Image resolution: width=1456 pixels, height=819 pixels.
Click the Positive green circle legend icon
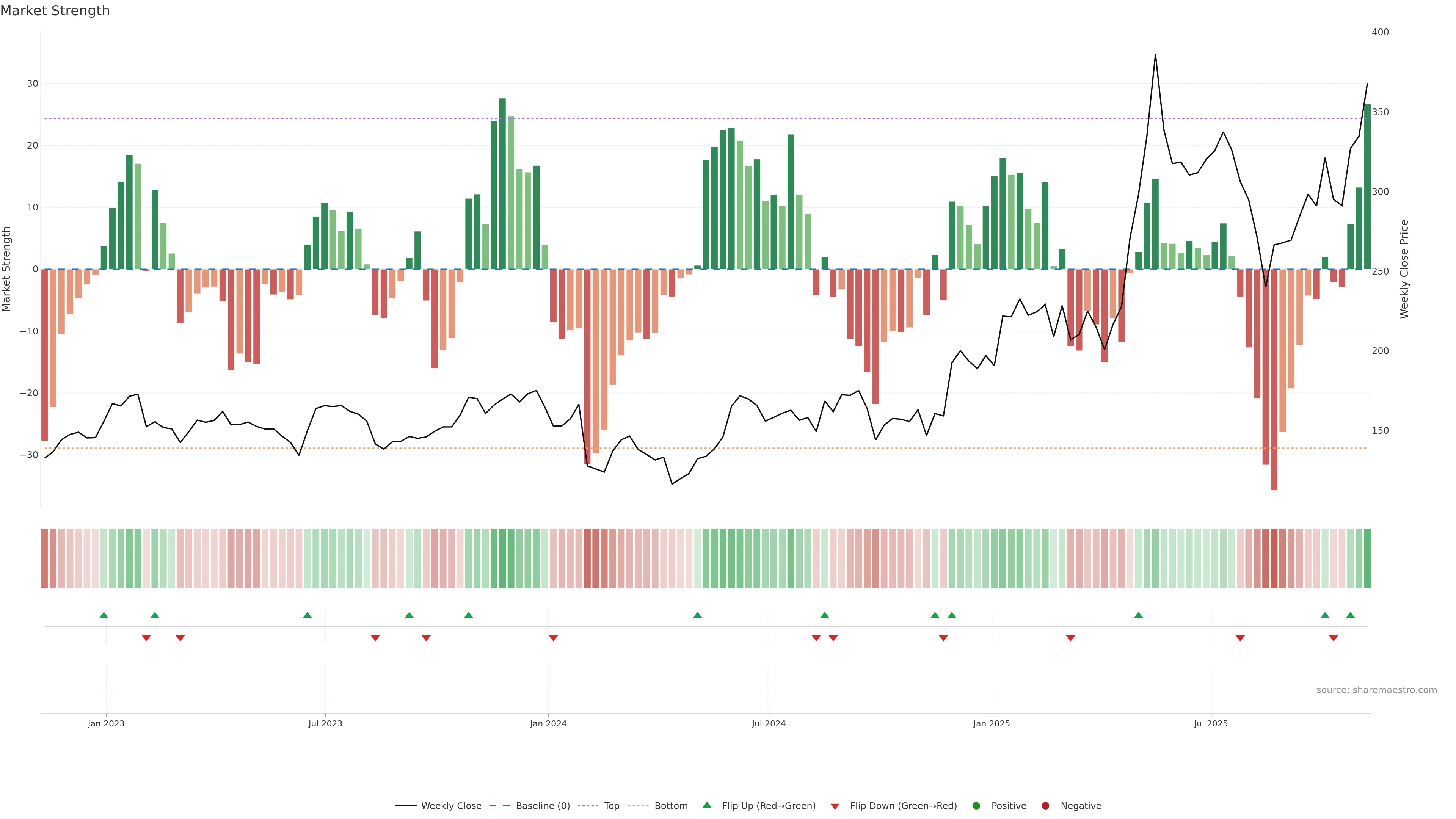pyautogui.click(x=976, y=806)
